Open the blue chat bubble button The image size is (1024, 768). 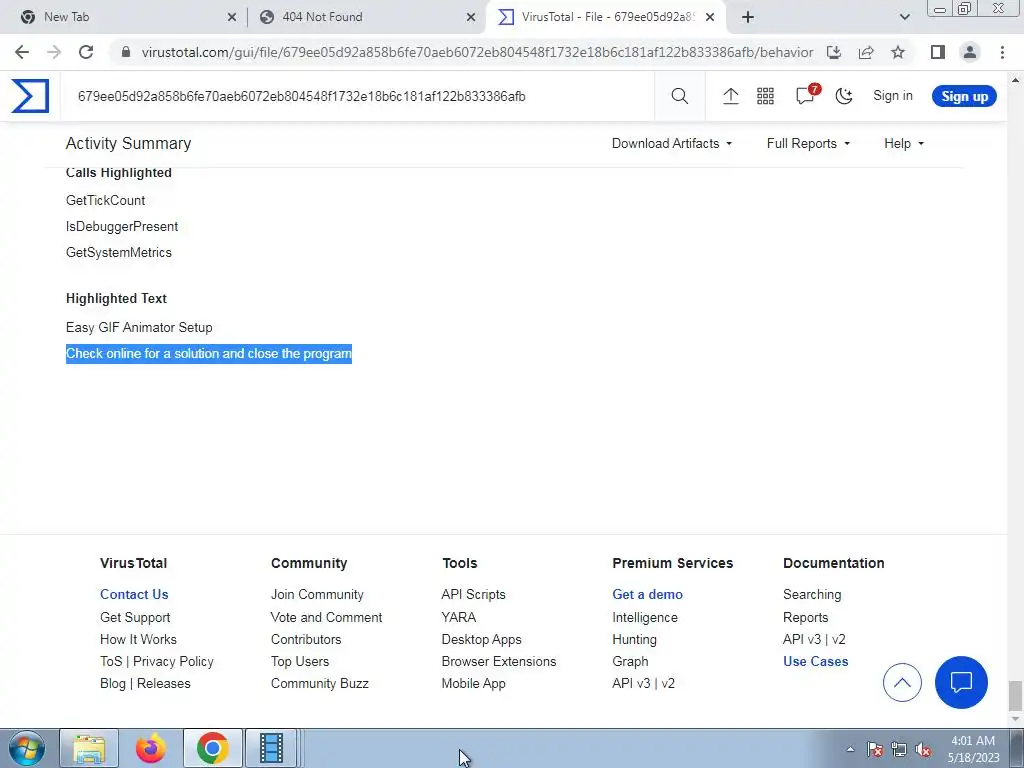point(961,682)
